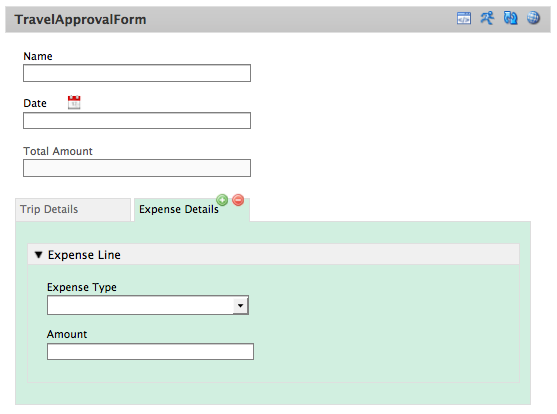Click the Total Amount label
Screen dimensions: 557x414
tap(58, 151)
